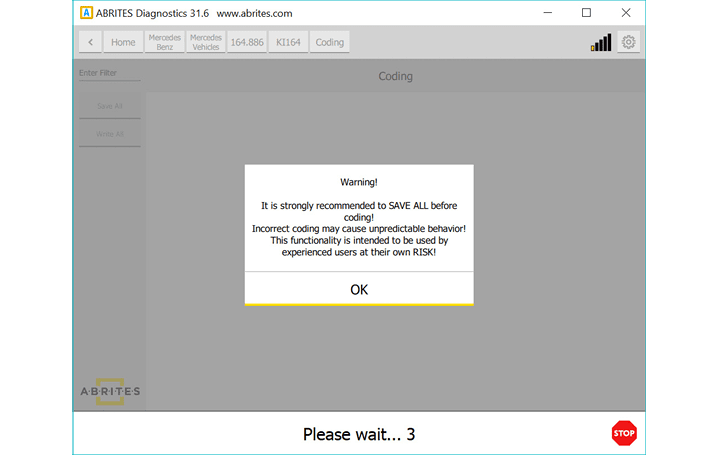Click the ABRITES logo in the sidebar
This screenshot has width=719, height=455.
point(110,391)
